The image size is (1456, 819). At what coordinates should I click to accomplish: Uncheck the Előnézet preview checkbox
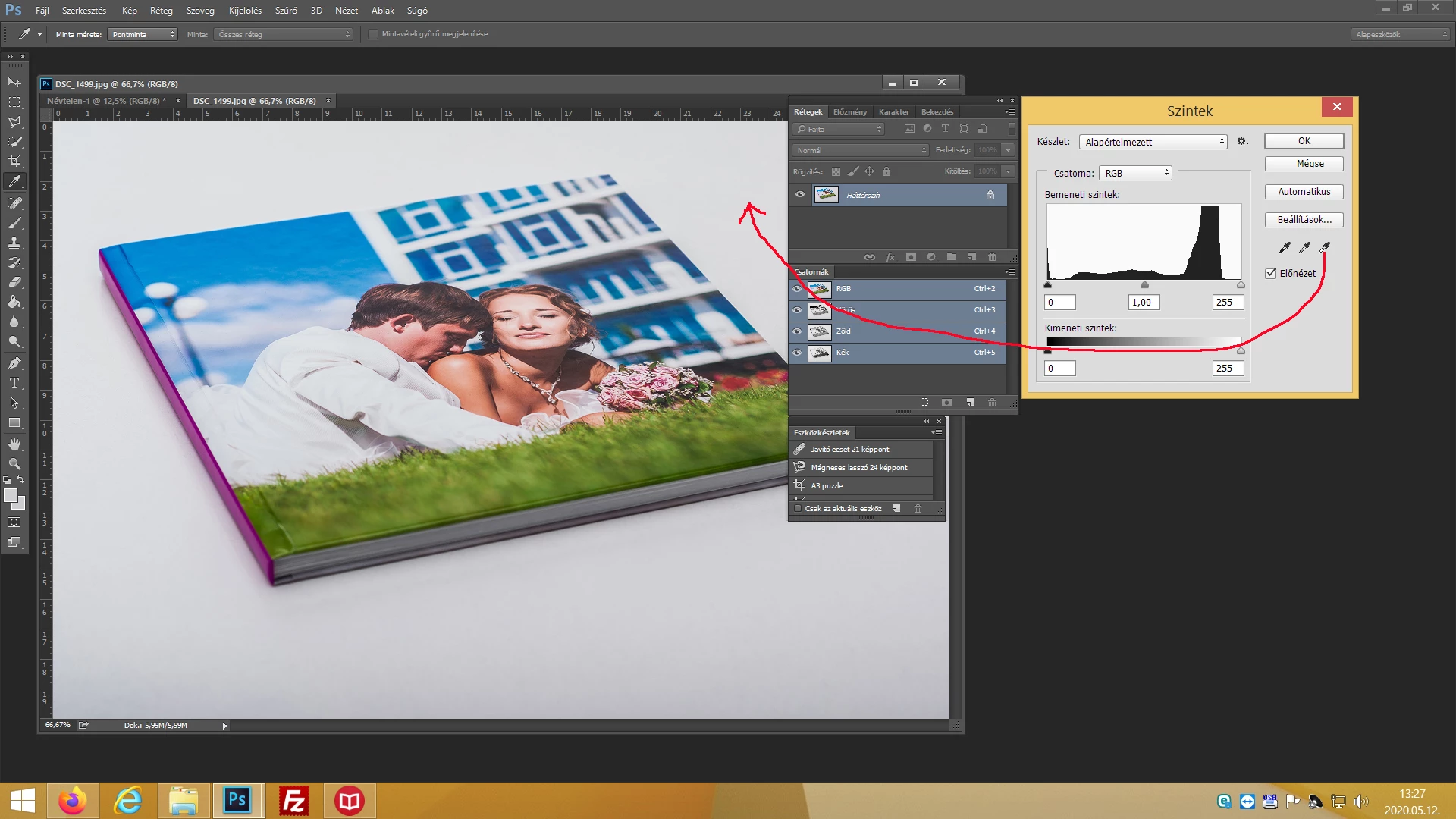(1271, 274)
